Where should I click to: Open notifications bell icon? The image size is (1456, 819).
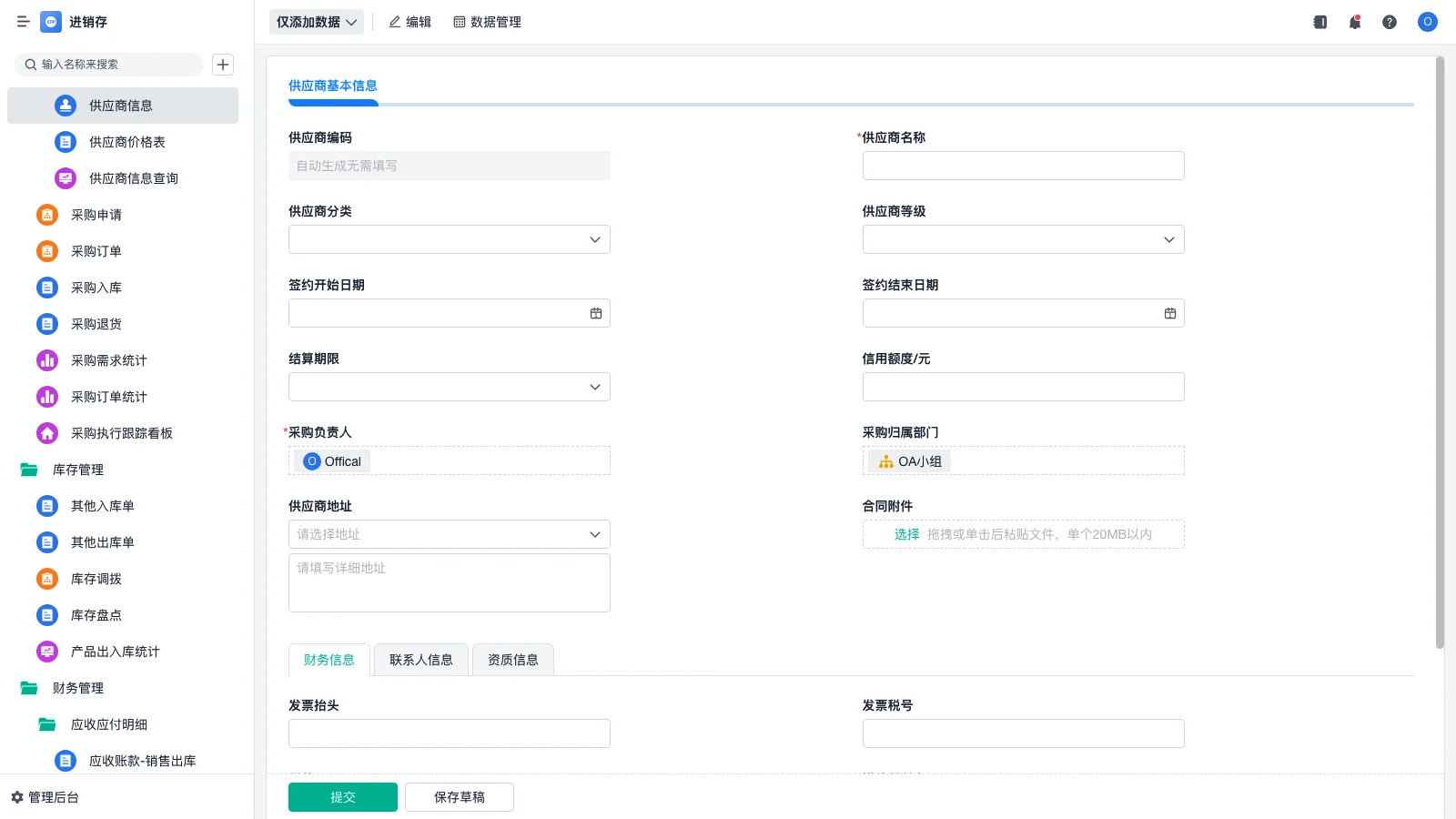click(x=1355, y=22)
